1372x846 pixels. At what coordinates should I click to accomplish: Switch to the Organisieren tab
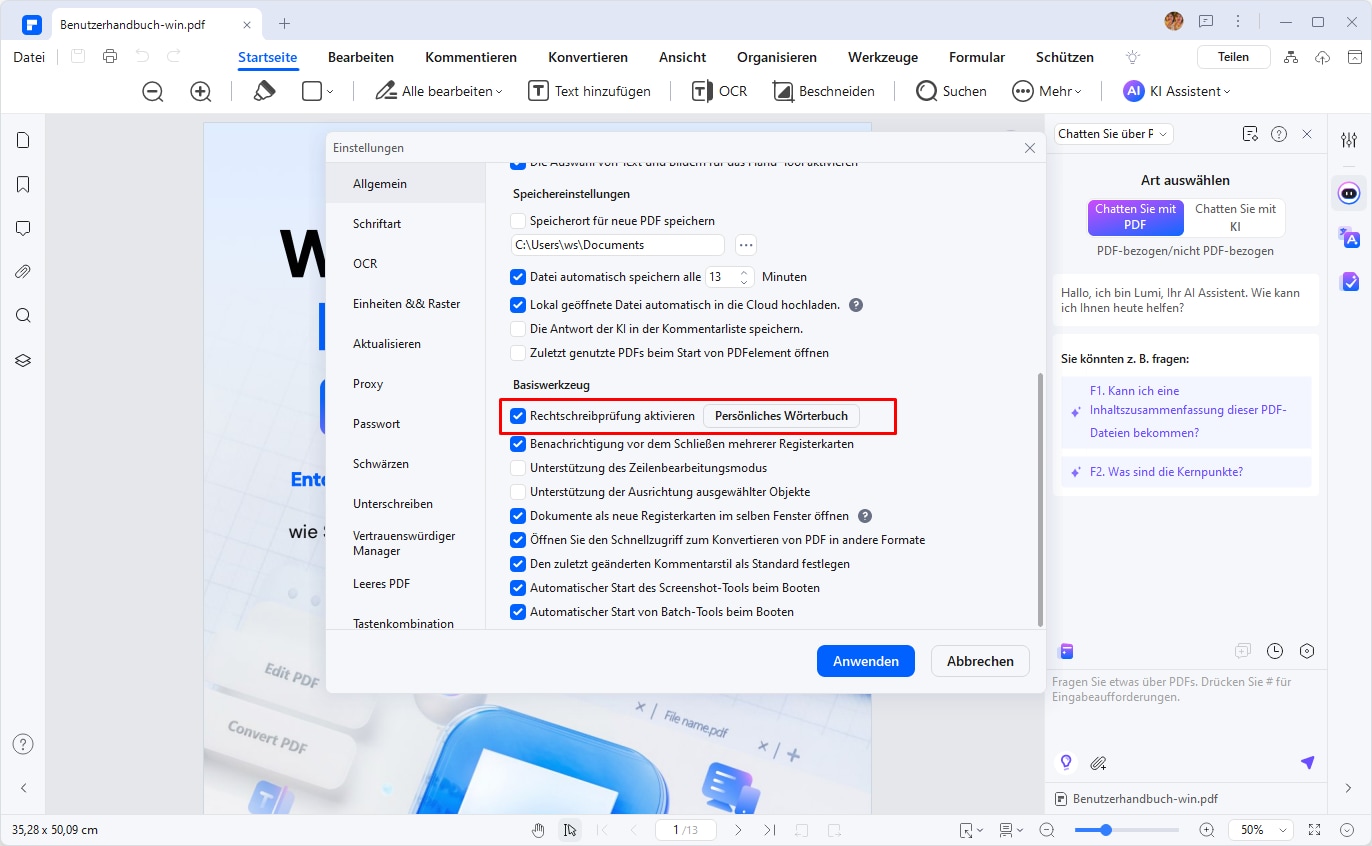click(777, 57)
